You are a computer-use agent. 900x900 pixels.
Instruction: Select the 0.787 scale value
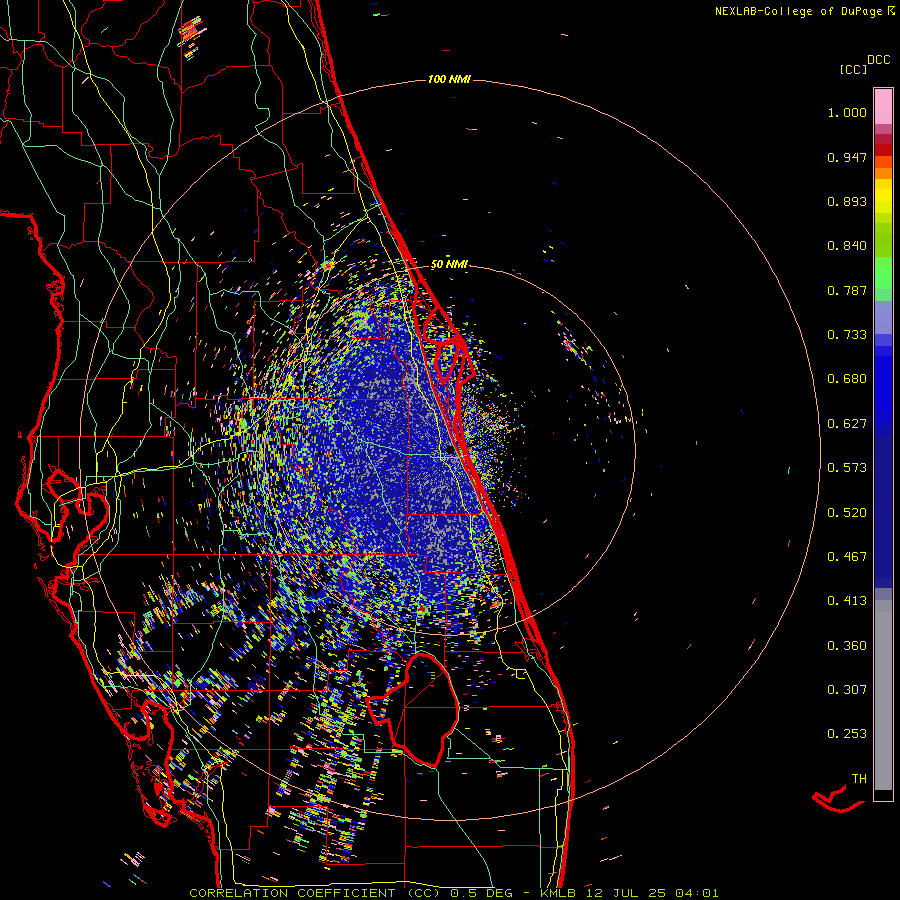click(x=847, y=290)
